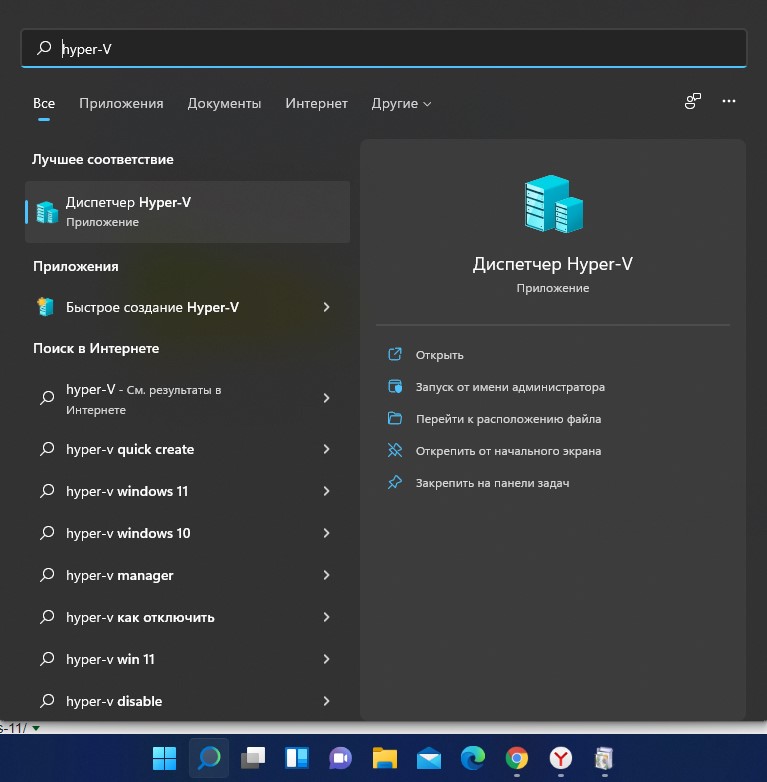Open Mail app from taskbar
Viewport: 767px width, 782px height.
click(429, 759)
